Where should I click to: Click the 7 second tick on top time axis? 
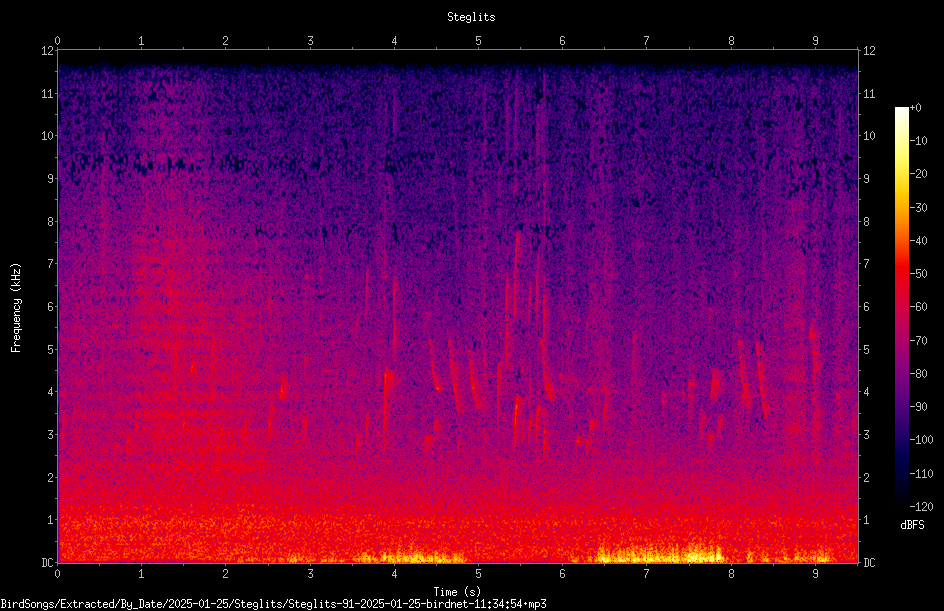click(647, 41)
